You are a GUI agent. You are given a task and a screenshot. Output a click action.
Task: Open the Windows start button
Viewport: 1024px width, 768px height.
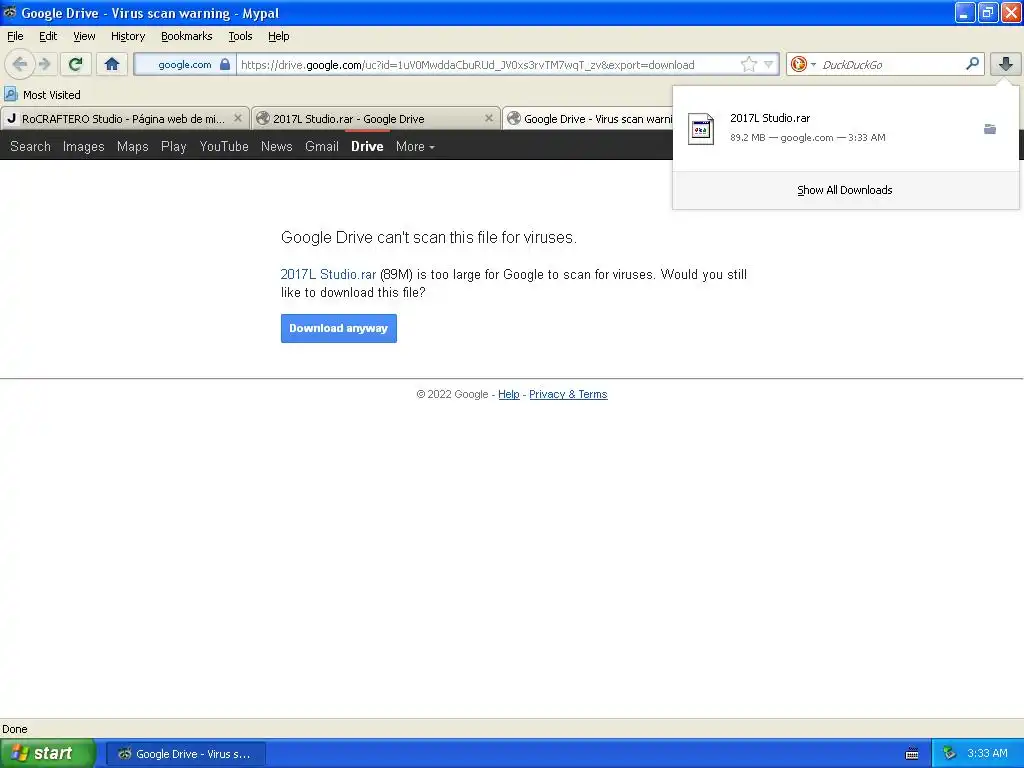pos(48,754)
